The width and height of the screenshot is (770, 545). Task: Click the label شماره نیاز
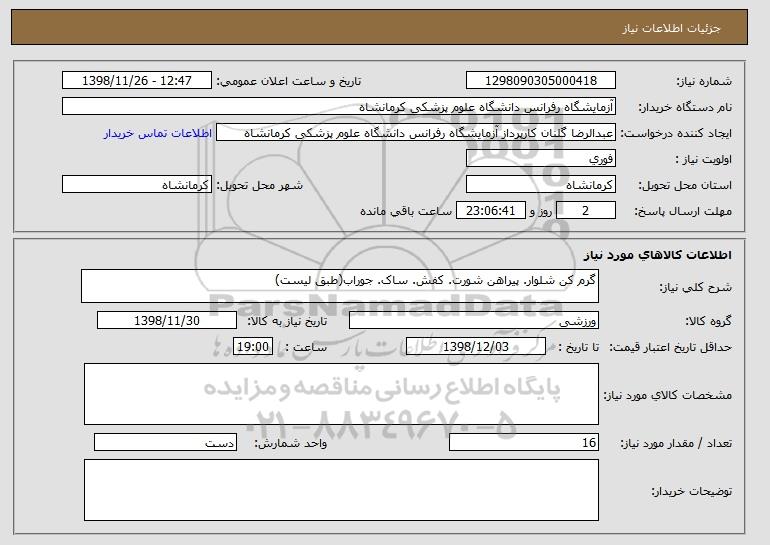point(704,81)
